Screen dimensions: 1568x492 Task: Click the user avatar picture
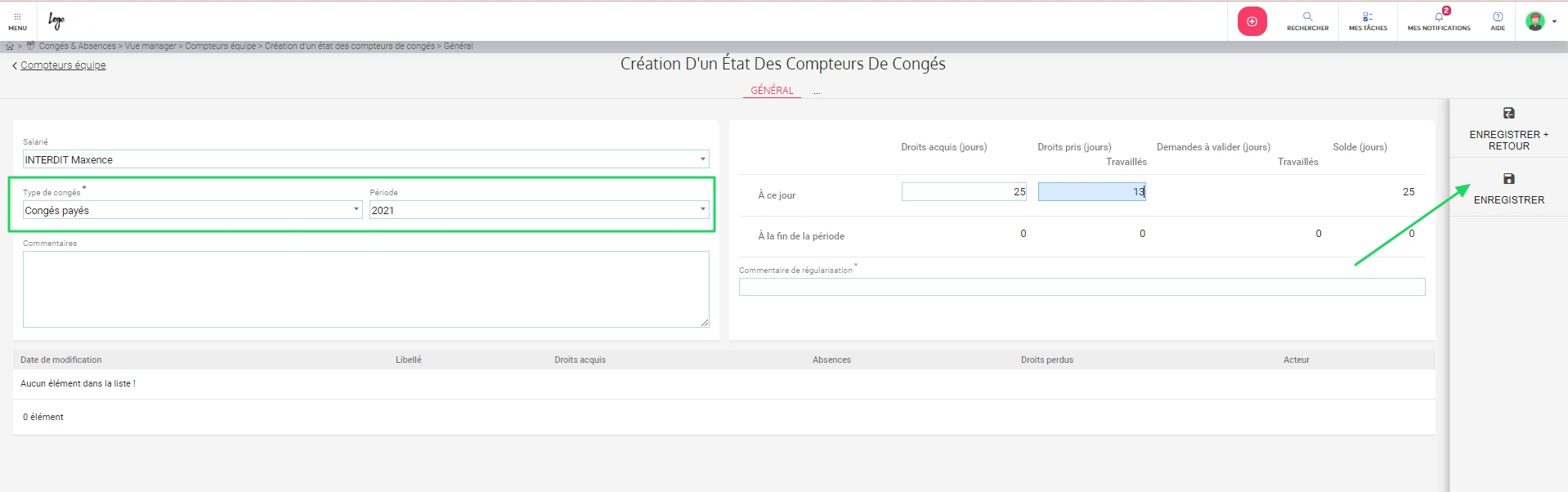pos(1535,21)
